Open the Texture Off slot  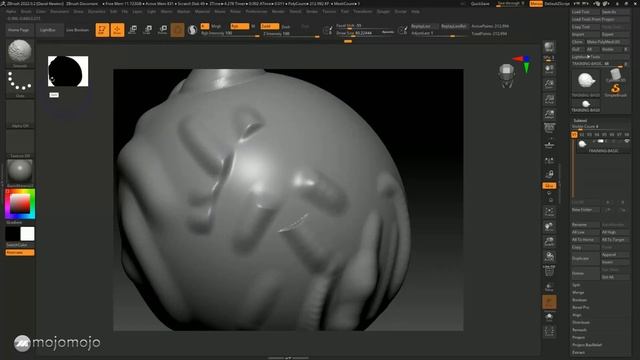(20, 144)
